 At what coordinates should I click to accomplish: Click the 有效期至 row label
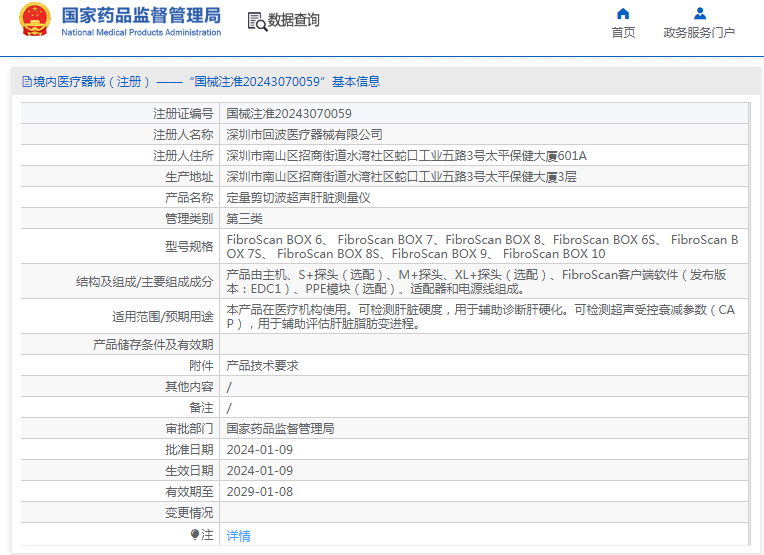(x=189, y=491)
